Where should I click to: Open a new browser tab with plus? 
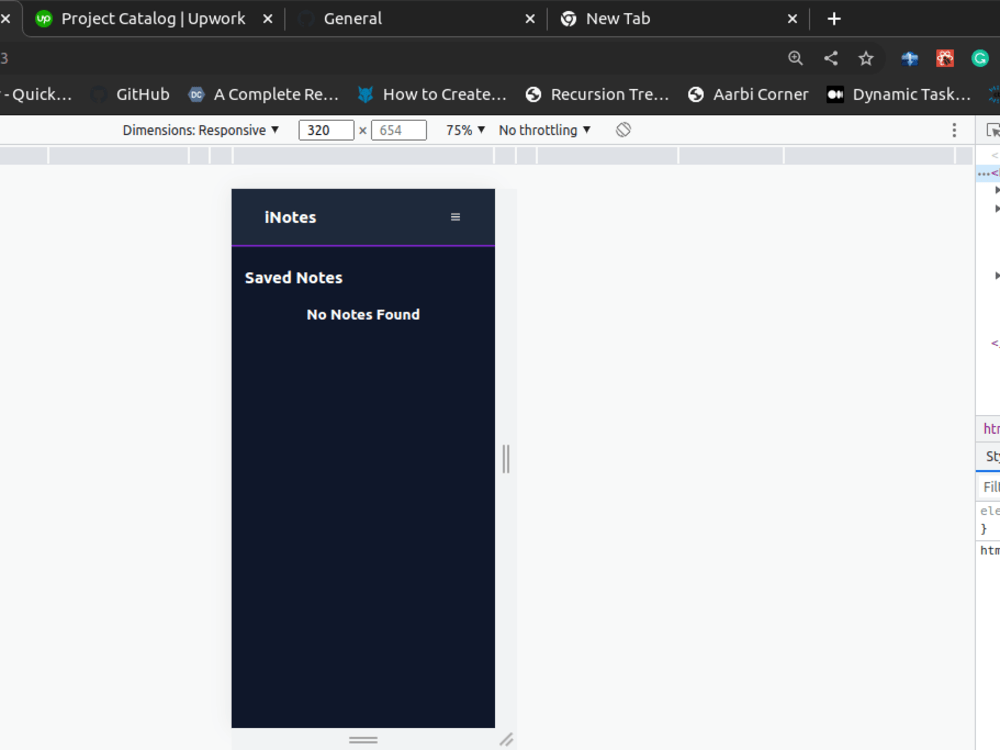coord(834,19)
